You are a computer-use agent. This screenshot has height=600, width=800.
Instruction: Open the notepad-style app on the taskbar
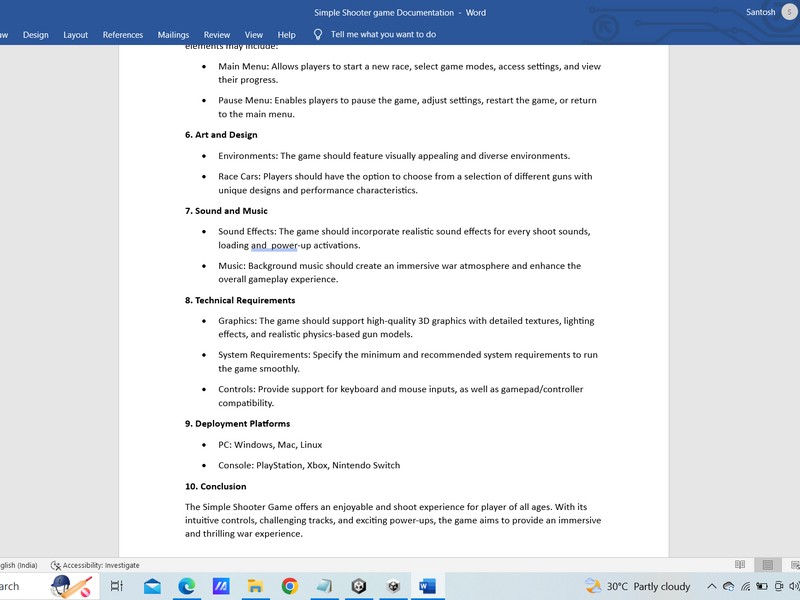coord(324,586)
